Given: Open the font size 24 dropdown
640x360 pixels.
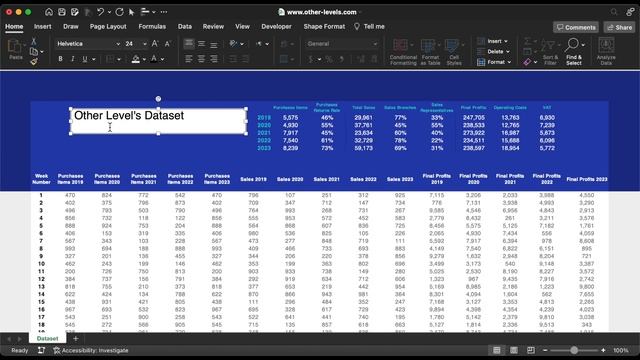Looking at the screenshot, I should 144,44.
